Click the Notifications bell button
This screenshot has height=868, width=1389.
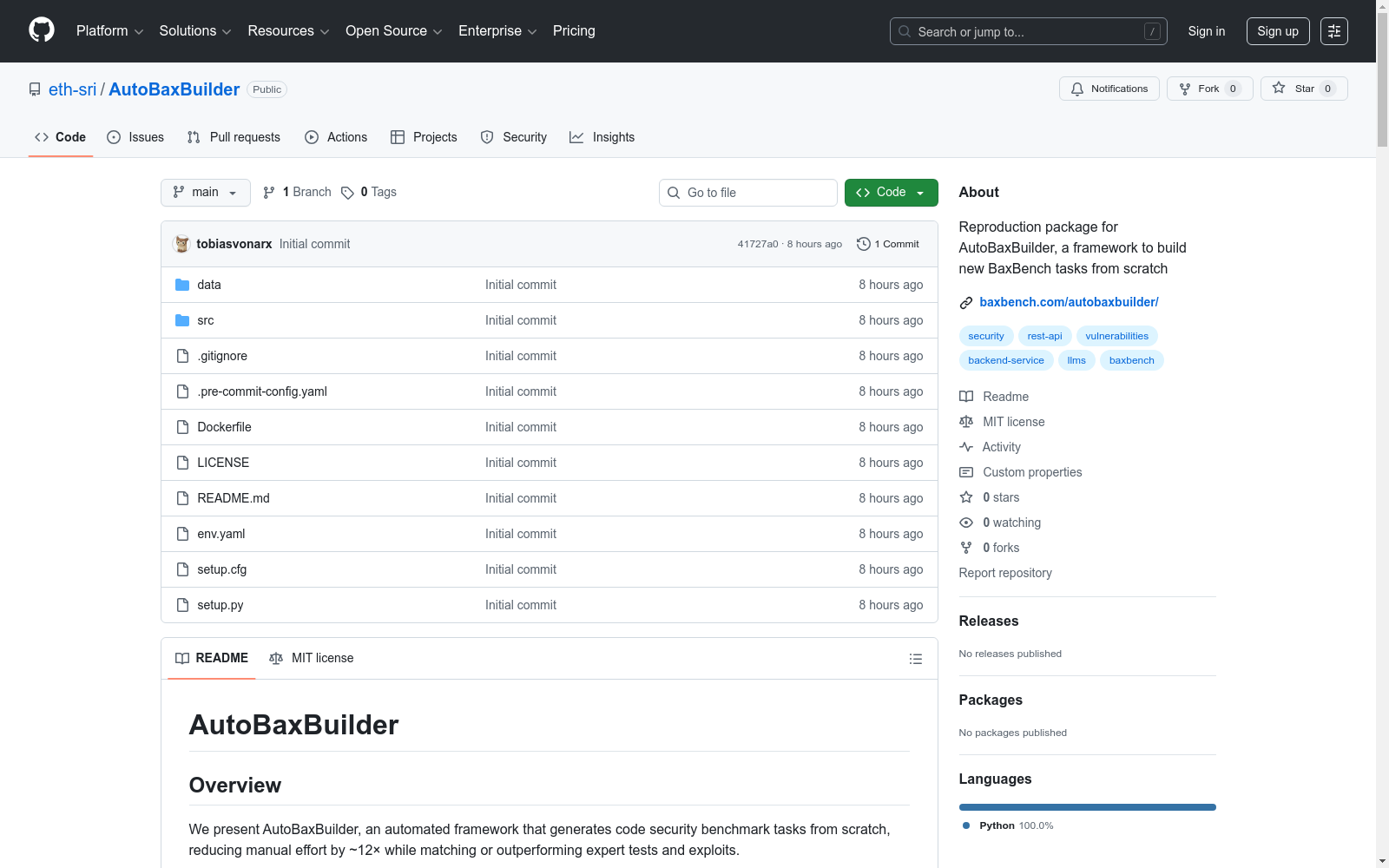[x=1109, y=89]
